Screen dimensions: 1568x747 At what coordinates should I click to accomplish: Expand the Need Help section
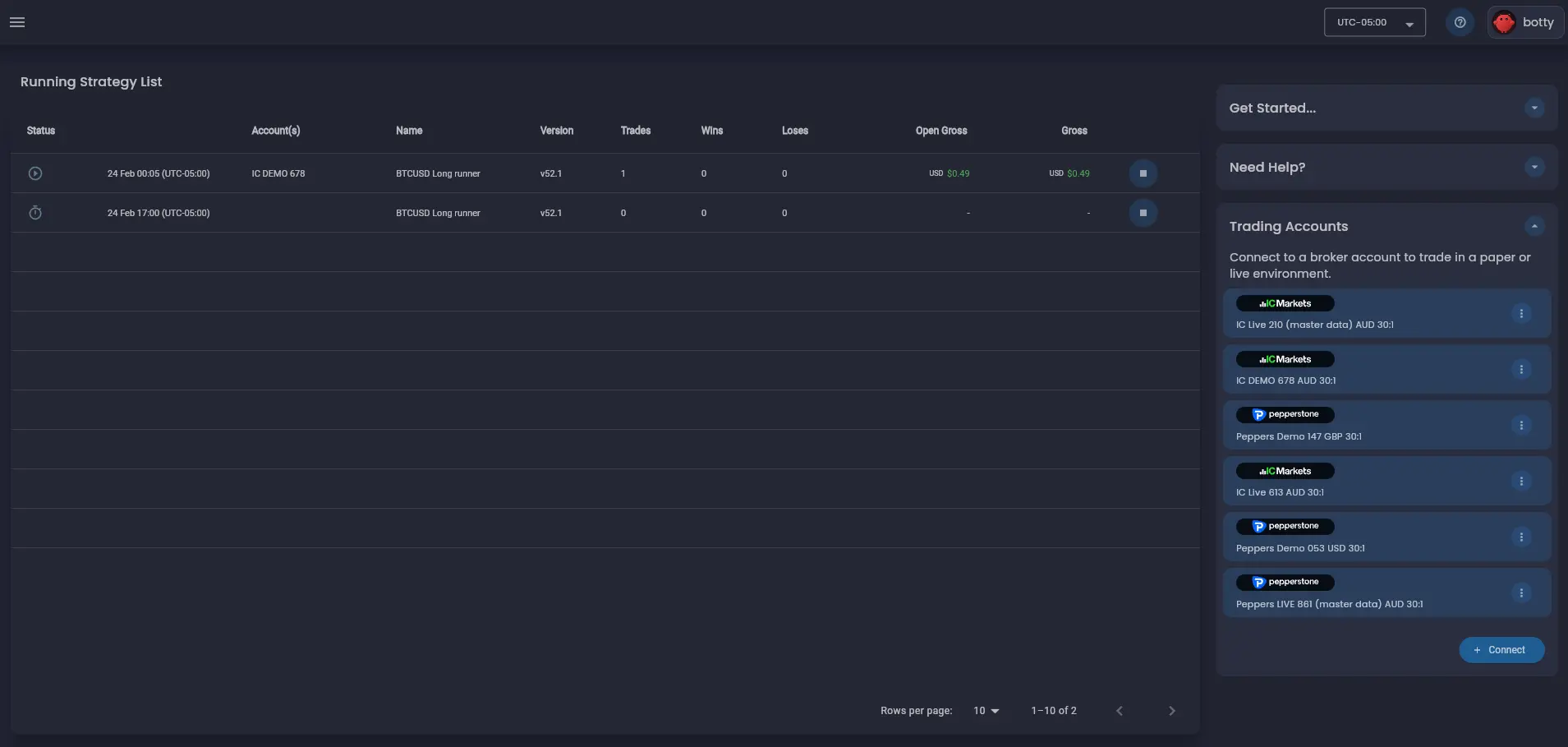(x=1534, y=167)
